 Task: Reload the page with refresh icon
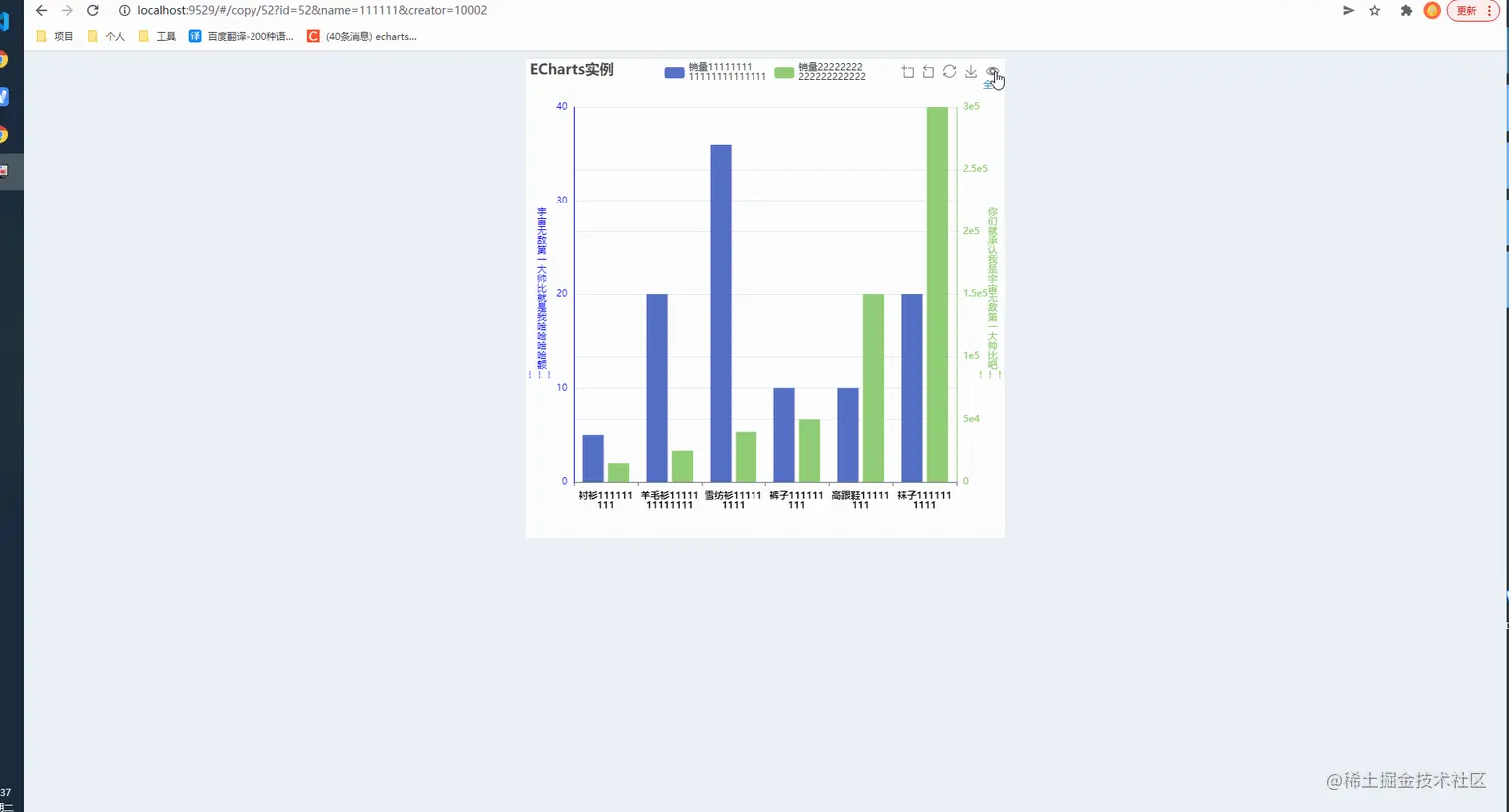pos(93,10)
